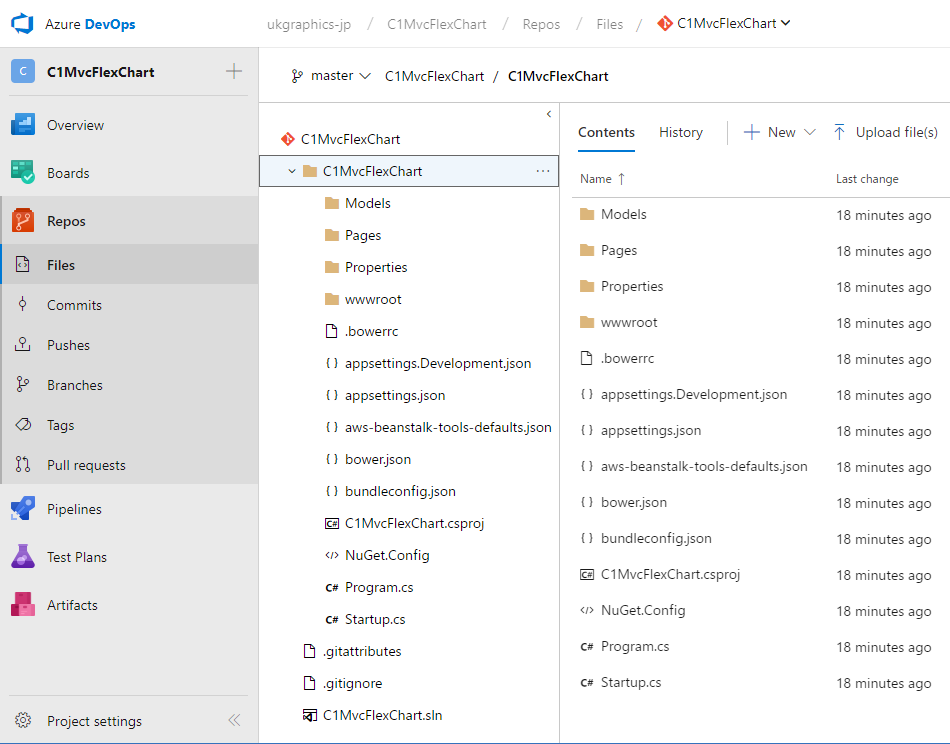Screen dimensions: 950x744
Task: Open Program.cs in Contents list
Action: pyautogui.click(x=635, y=646)
